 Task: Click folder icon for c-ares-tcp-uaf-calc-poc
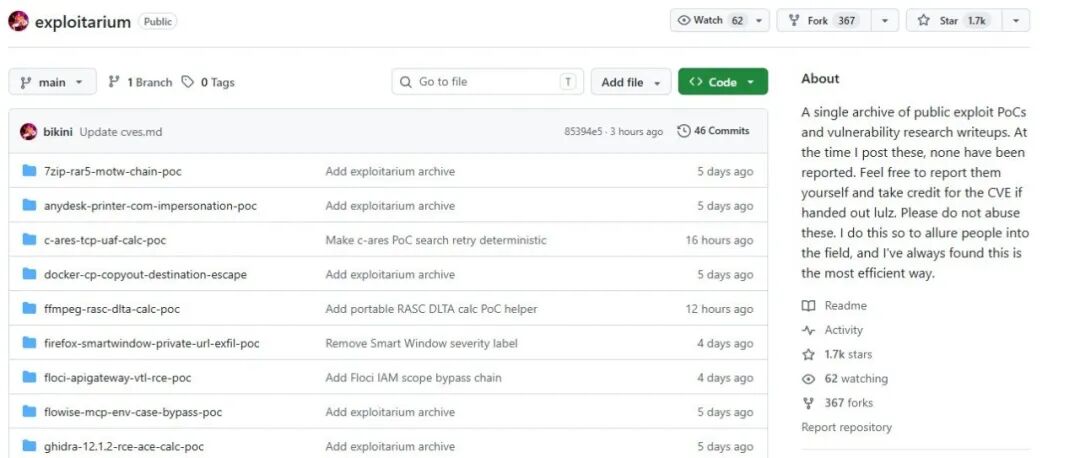[29, 240]
